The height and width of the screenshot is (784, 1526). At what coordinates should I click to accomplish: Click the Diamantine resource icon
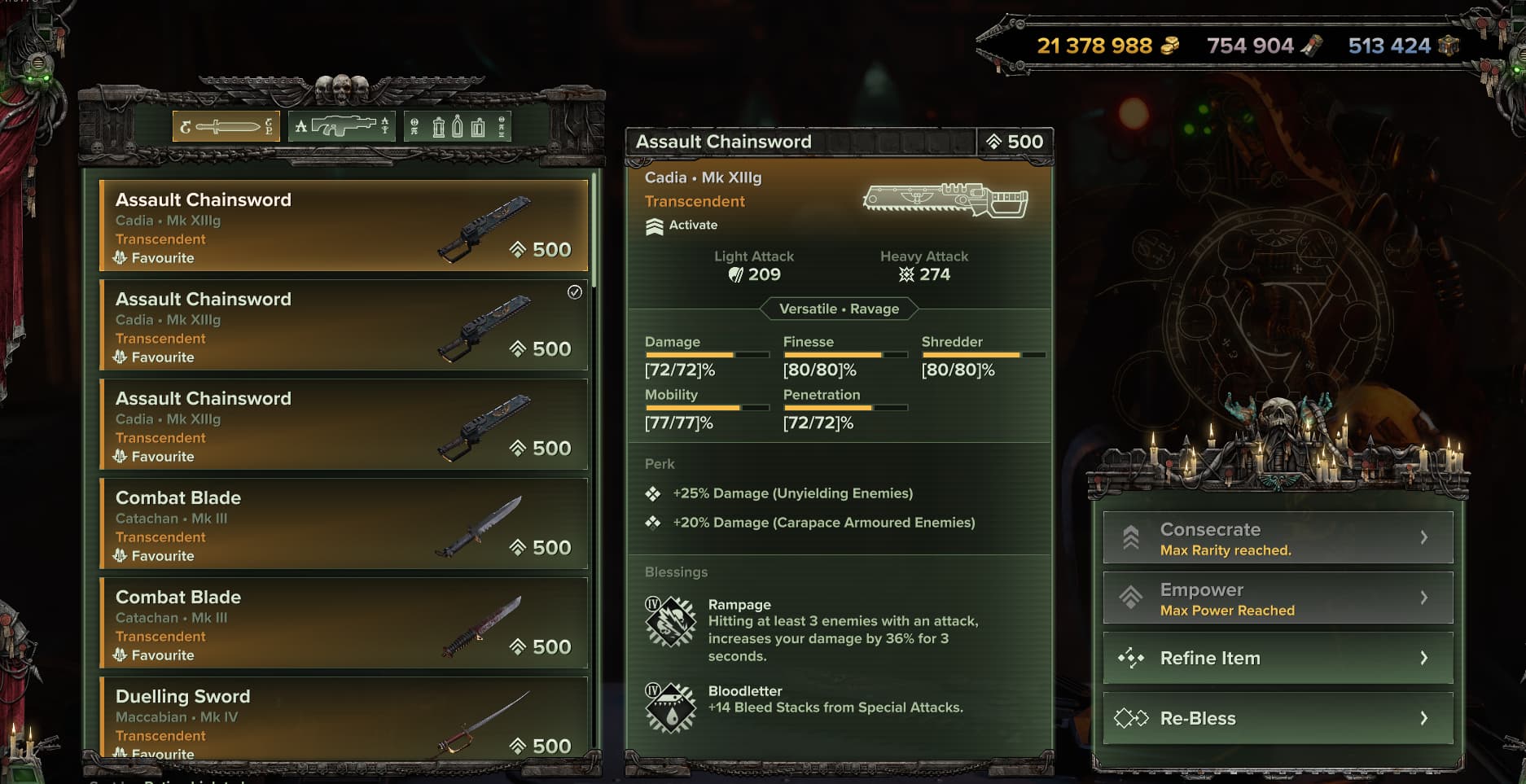pos(1448,45)
